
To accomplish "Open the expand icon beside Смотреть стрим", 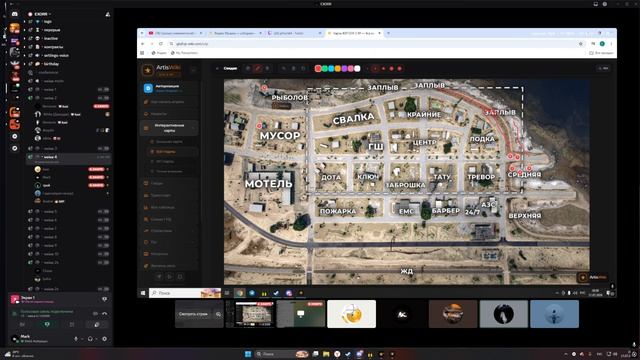I will pos(218,314).
